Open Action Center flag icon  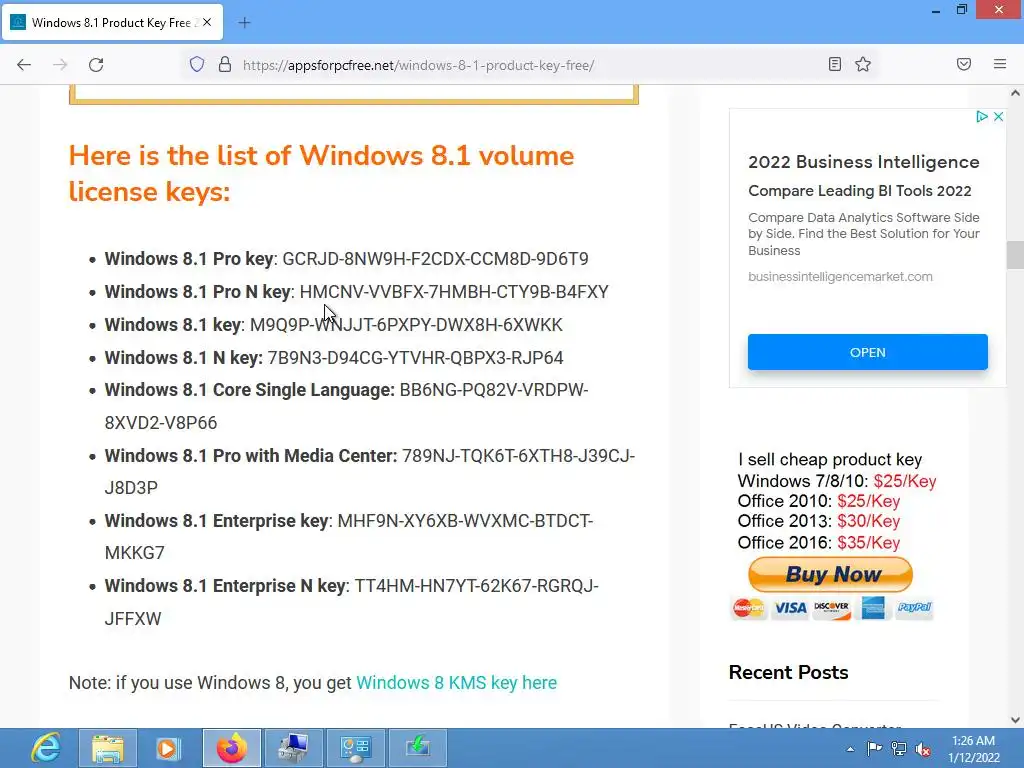(874, 749)
